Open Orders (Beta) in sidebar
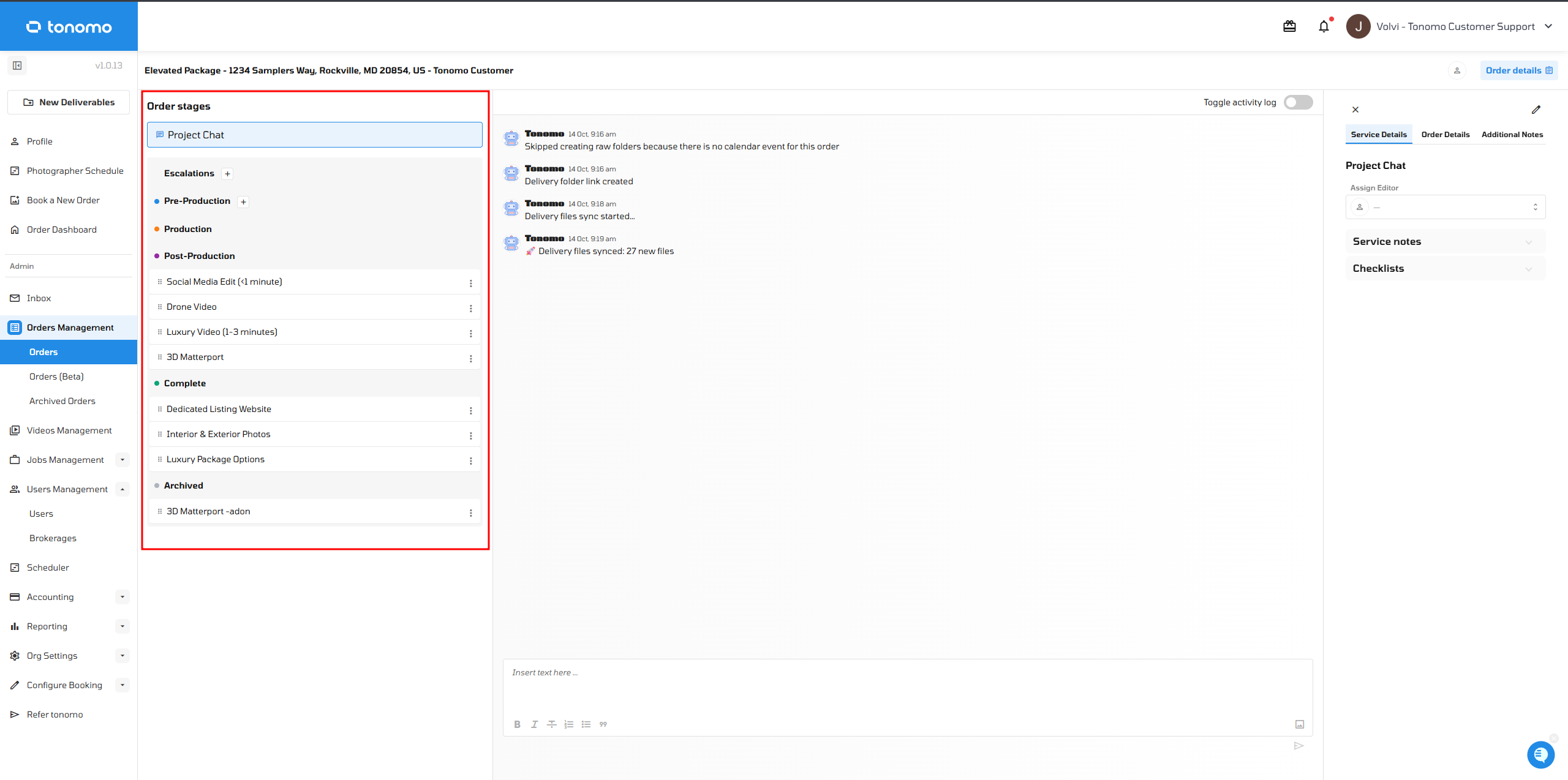 click(56, 377)
